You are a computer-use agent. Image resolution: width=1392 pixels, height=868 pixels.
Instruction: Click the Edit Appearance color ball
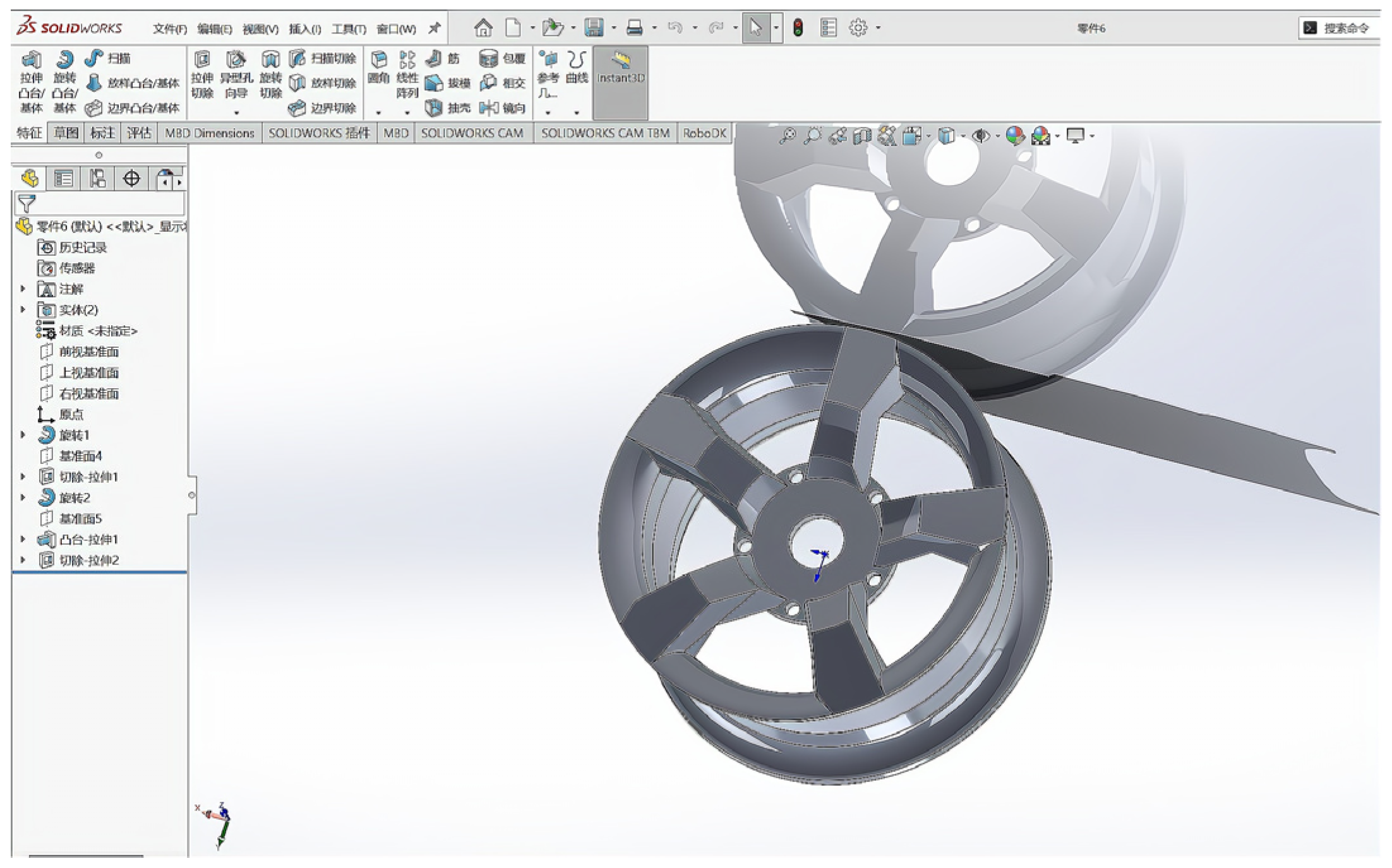[1015, 136]
